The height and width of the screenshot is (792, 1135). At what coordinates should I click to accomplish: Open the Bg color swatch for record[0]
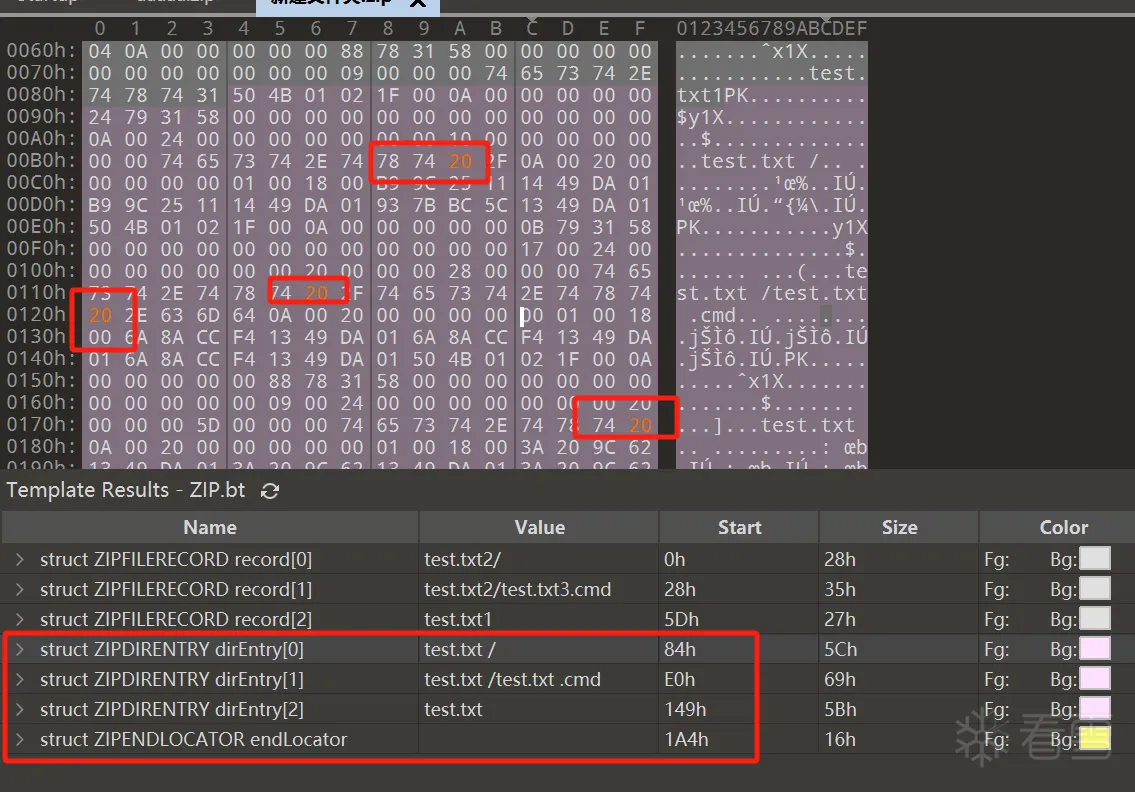coord(1095,559)
